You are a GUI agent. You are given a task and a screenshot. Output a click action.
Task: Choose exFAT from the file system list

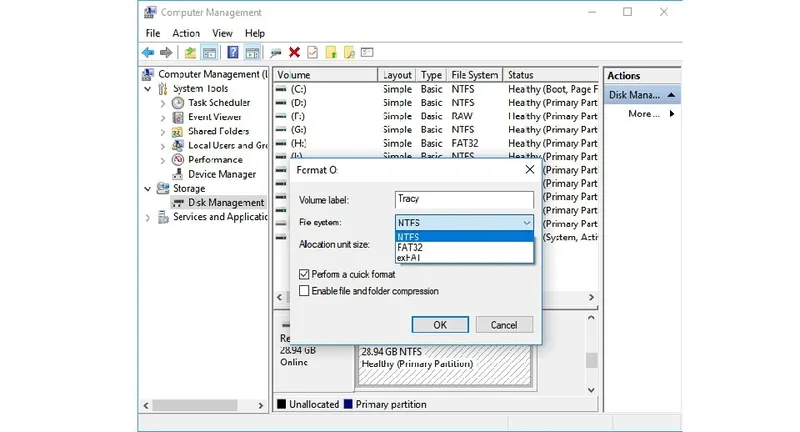(x=464, y=258)
